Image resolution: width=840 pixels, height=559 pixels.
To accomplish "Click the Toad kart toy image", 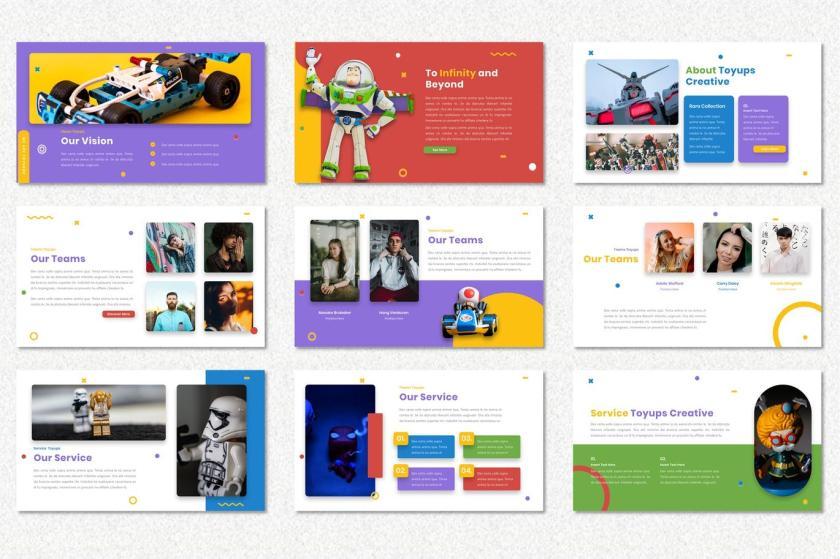I will pyautogui.click(x=469, y=313).
